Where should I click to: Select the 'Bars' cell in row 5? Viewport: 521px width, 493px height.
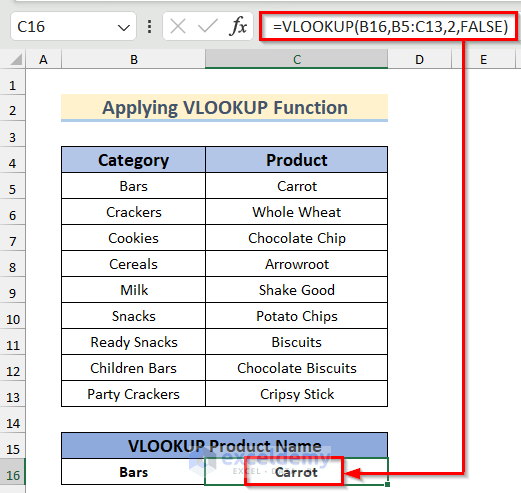point(133,186)
